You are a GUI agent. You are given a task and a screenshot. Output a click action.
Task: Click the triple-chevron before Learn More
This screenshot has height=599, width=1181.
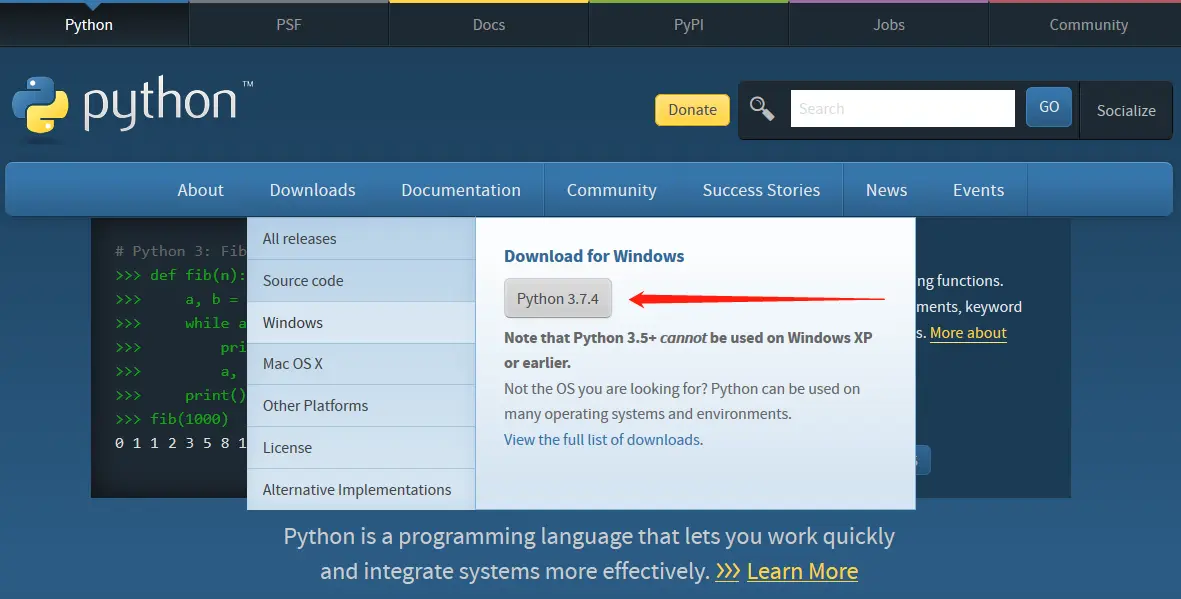(728, 571)
